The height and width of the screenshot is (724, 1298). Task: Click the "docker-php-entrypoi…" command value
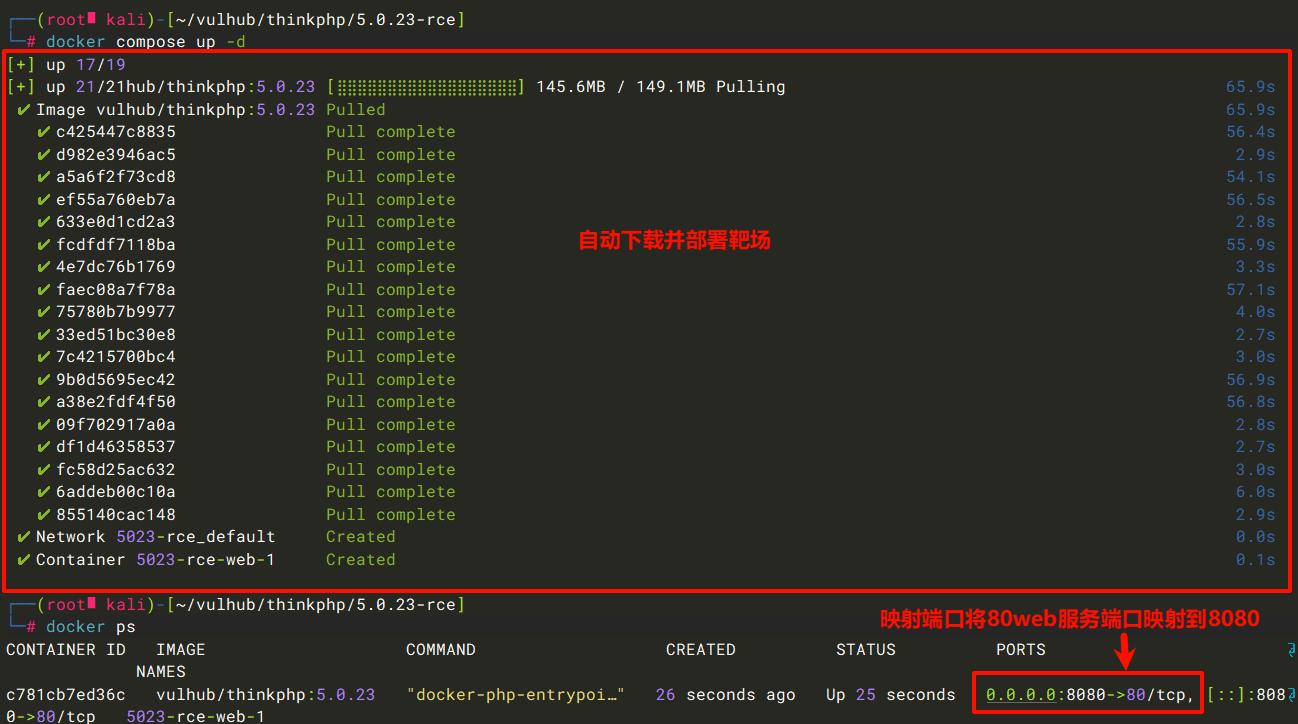pos(516,695)
